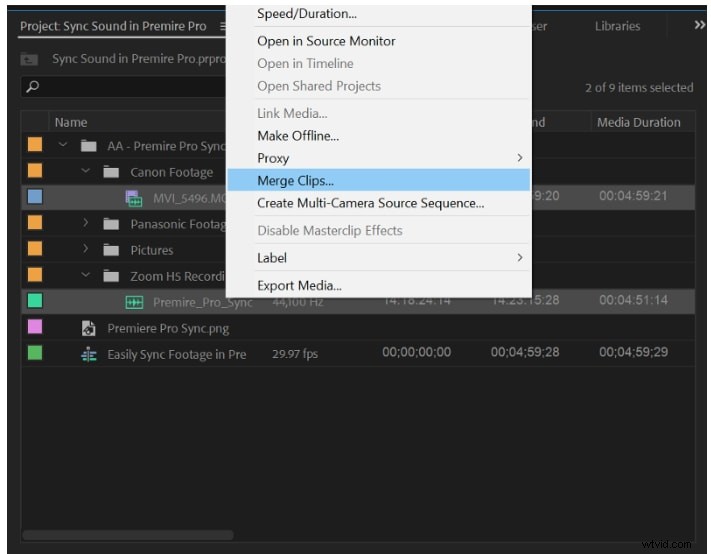The image size is (711, 554).
Task: Expand the Proxy submenu arrow
Action: [x=520, y=158]
